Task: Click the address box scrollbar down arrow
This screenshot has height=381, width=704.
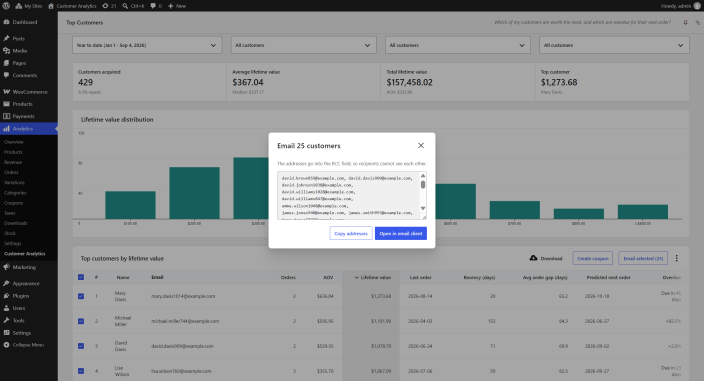Action: point(423,208)
